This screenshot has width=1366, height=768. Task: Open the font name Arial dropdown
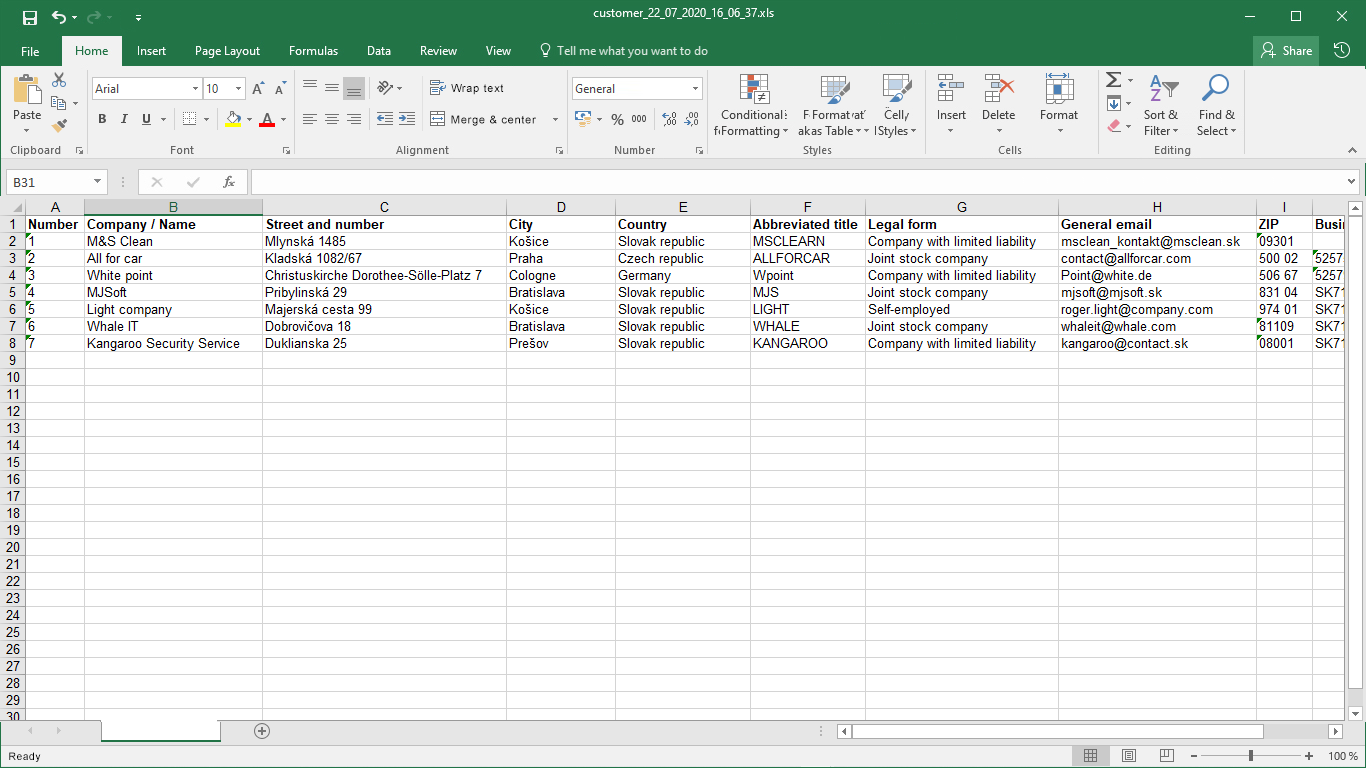pos(195,89)
